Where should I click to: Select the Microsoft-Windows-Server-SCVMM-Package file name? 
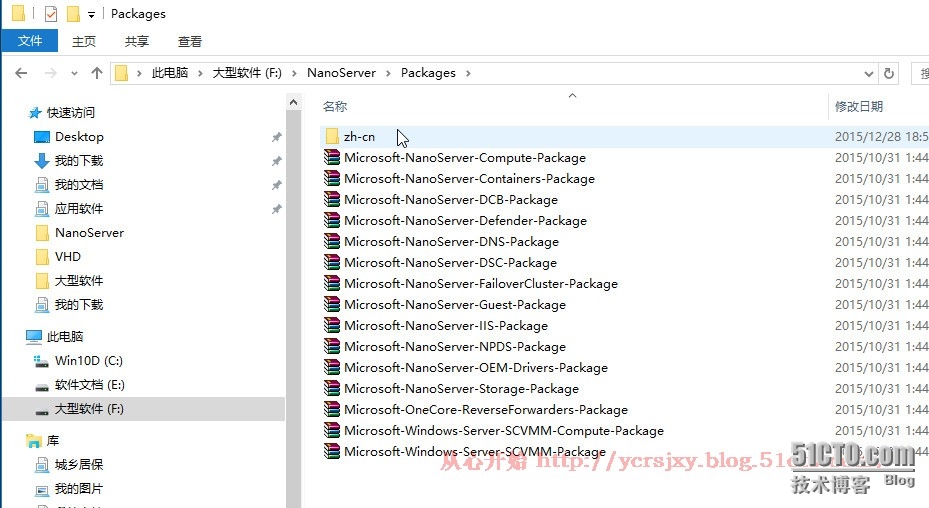coord(475,452)
